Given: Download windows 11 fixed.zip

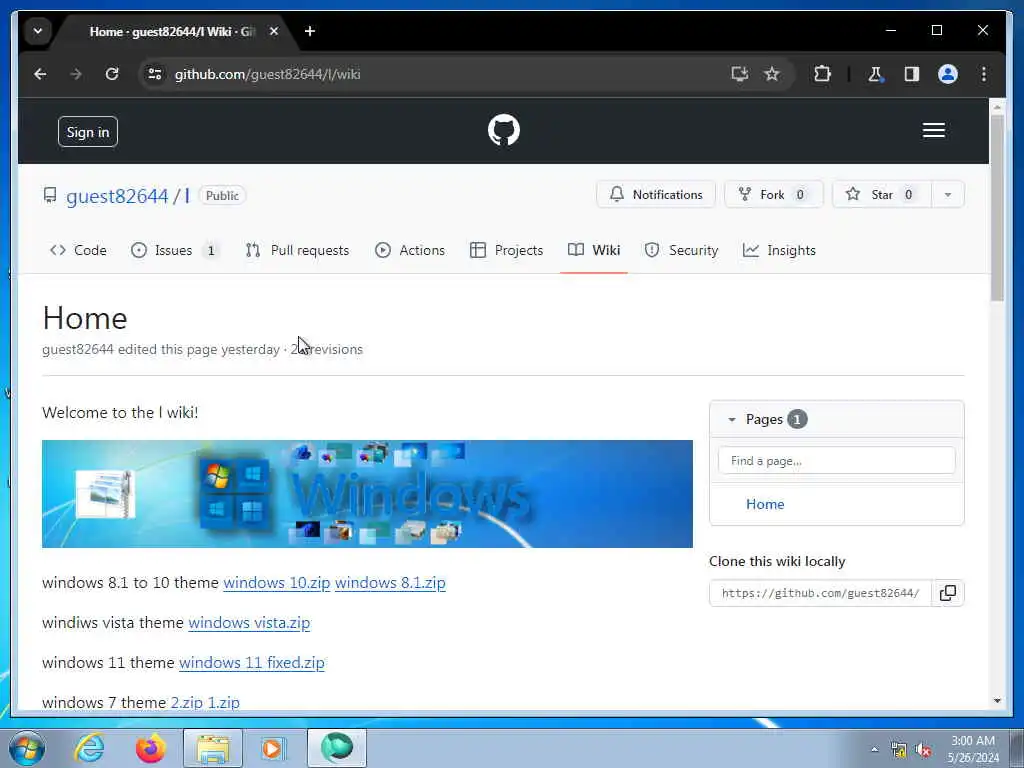Looking at the screenshot, I should coord(251,663).
